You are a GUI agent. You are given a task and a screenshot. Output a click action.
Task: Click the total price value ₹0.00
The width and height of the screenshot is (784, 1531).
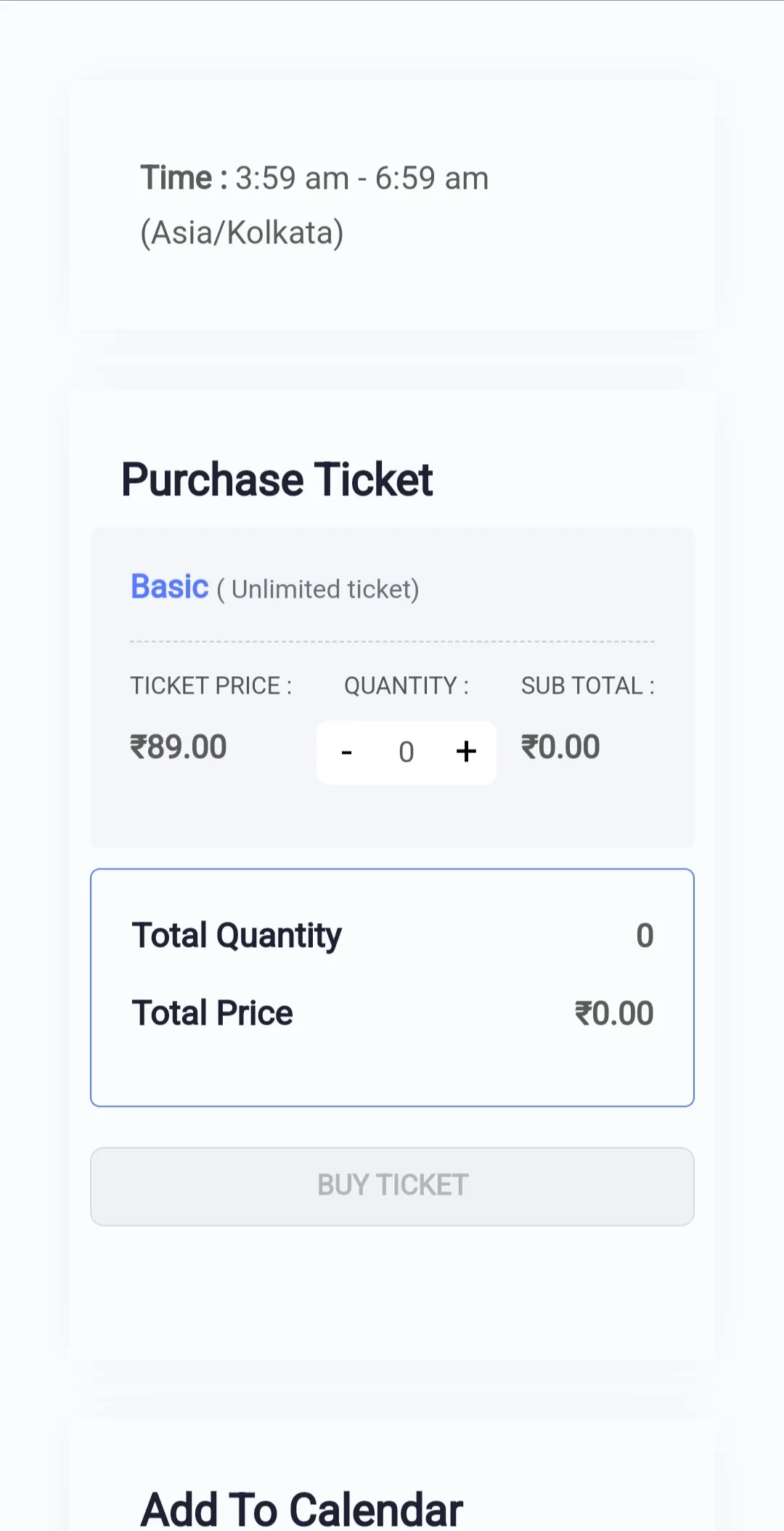614,1013
